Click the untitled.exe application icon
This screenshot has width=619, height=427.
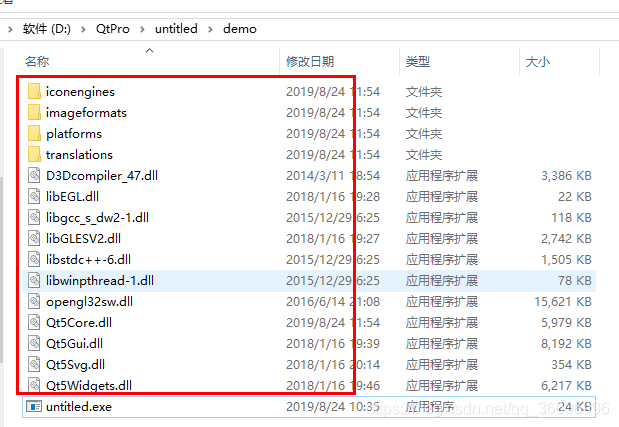(x=34, y=406)
